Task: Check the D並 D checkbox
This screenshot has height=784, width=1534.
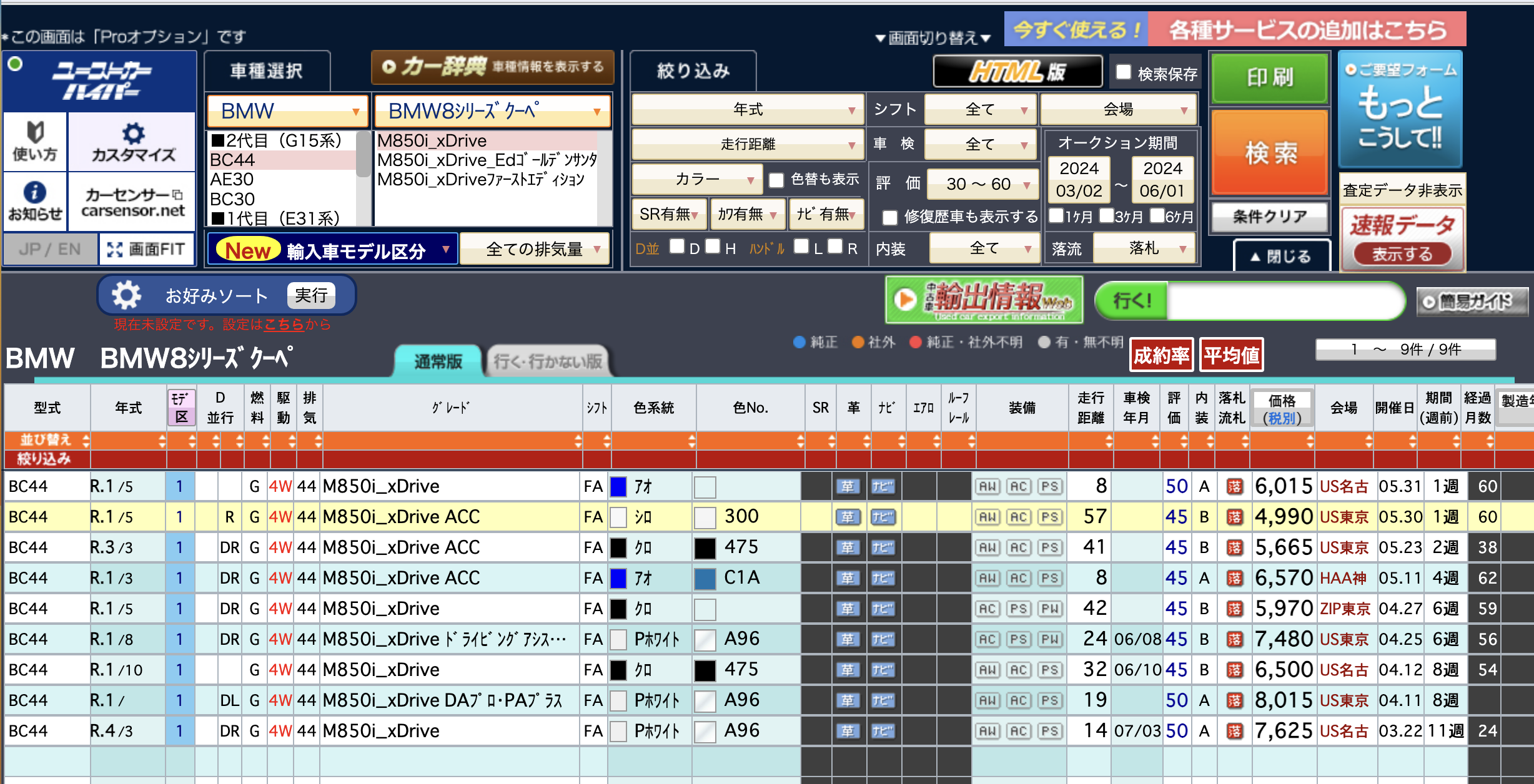Action: (676, 246)
